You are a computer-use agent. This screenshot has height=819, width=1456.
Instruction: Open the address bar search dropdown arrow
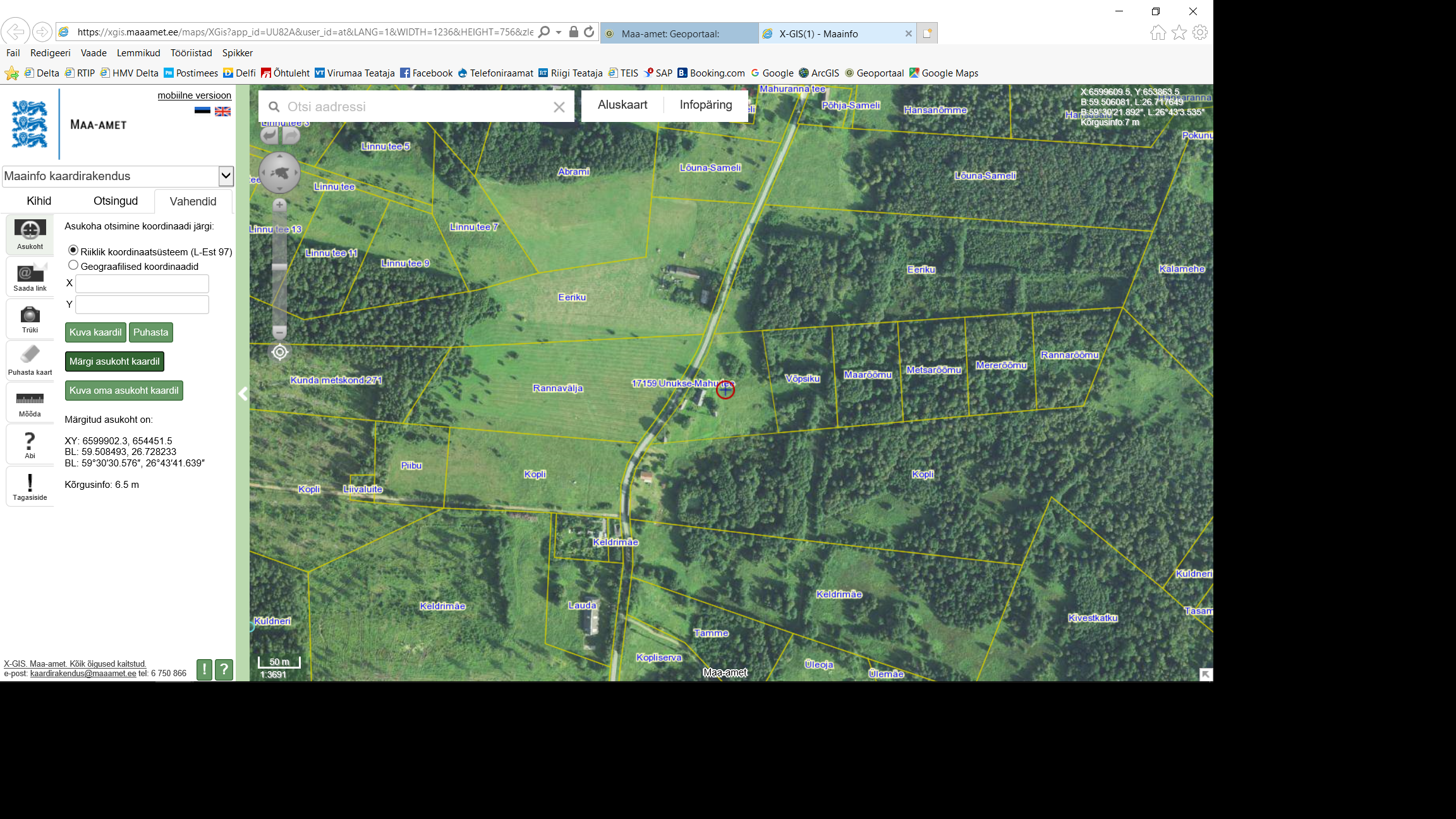tap(559, 32)
